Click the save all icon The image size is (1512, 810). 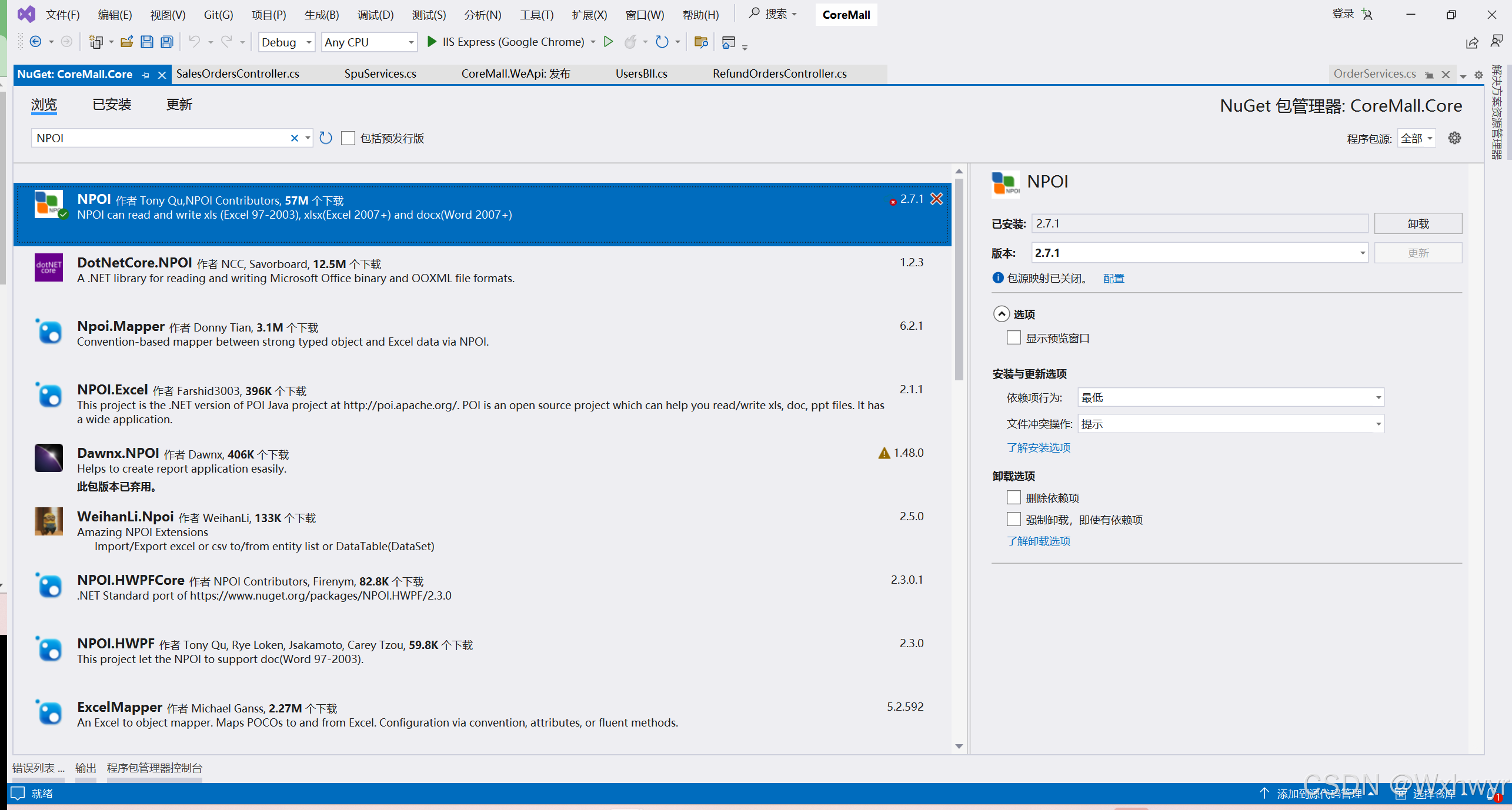pos(167,42)
